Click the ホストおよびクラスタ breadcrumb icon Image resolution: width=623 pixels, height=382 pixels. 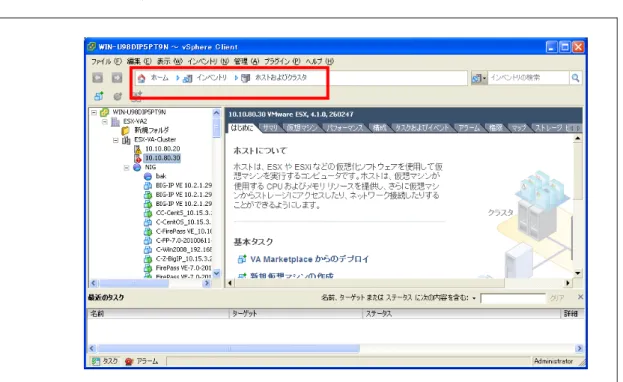click(246, 78)
